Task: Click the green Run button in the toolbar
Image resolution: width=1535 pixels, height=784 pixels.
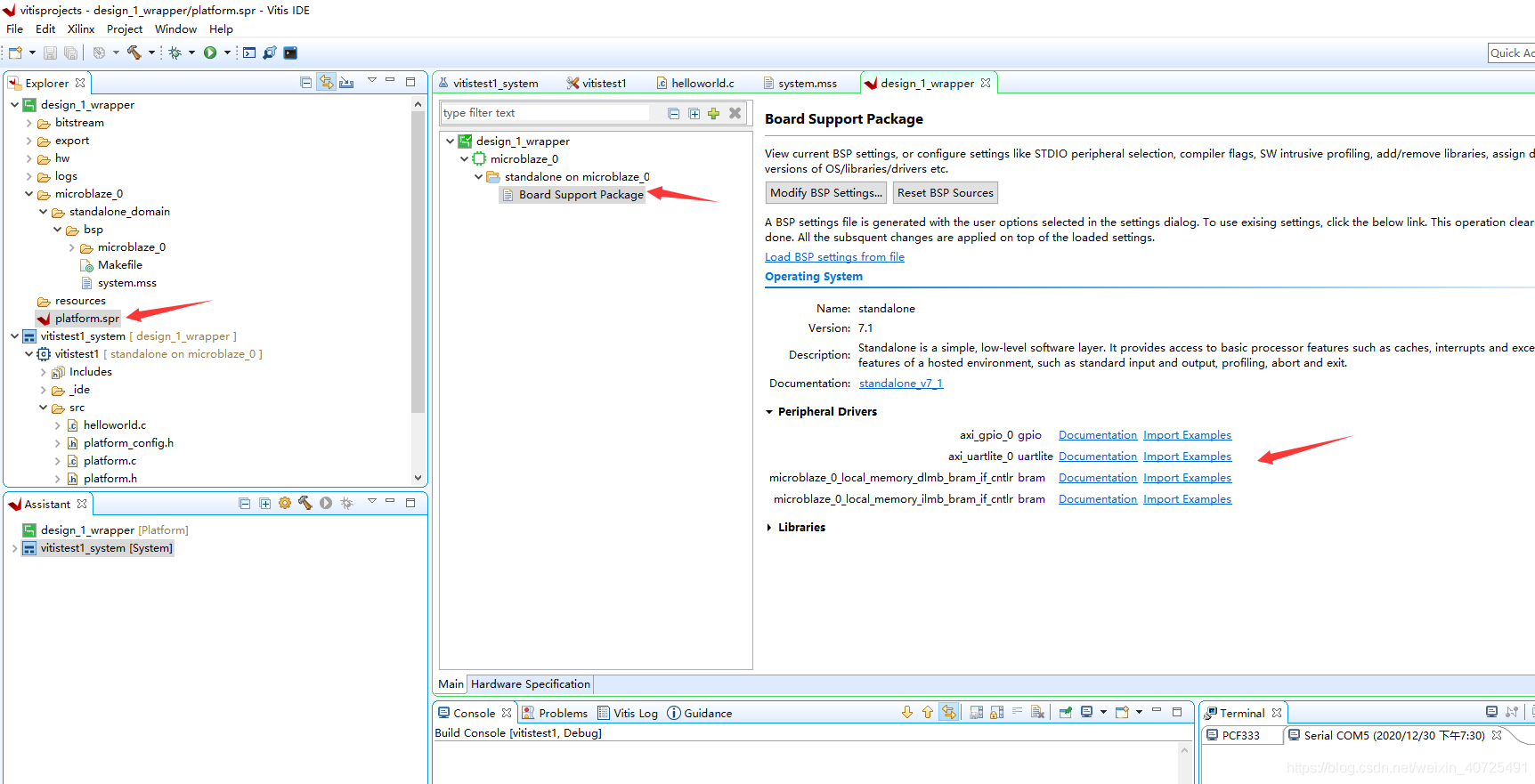Action: click(x=210, y=53)
